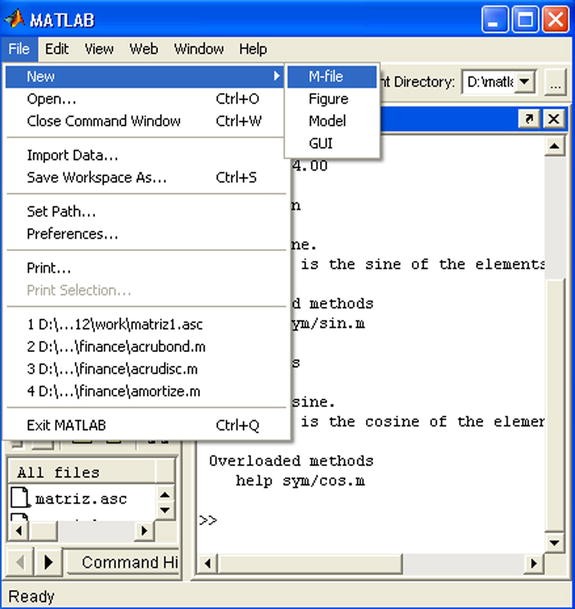Choose Exit MATLAB menu entry
The image size is (575, 609).
point(145,425)
